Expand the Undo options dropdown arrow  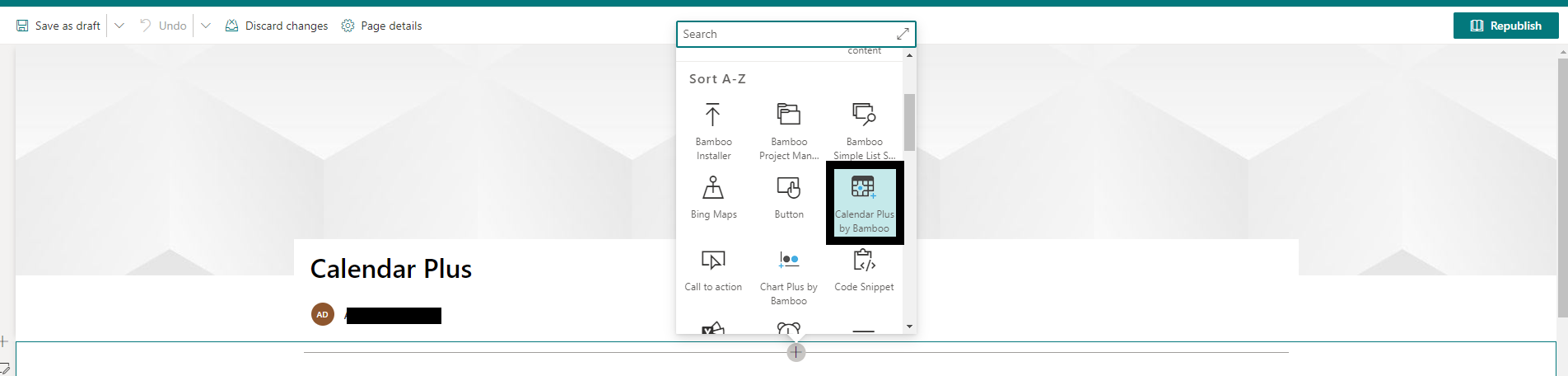206,26
